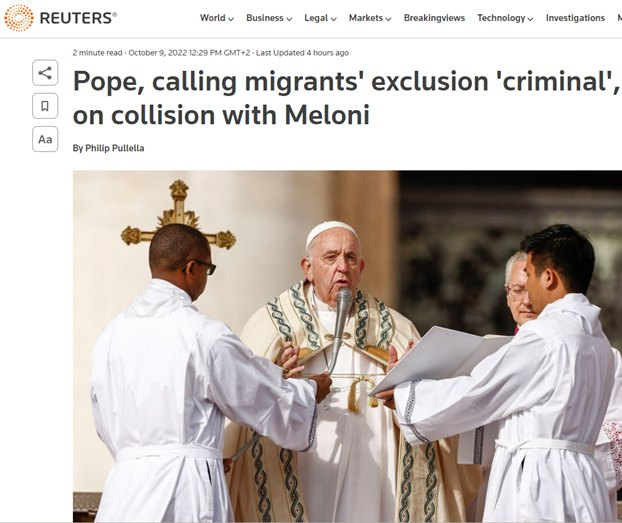
Task: Open the Aa text size option
Action: 45,139
